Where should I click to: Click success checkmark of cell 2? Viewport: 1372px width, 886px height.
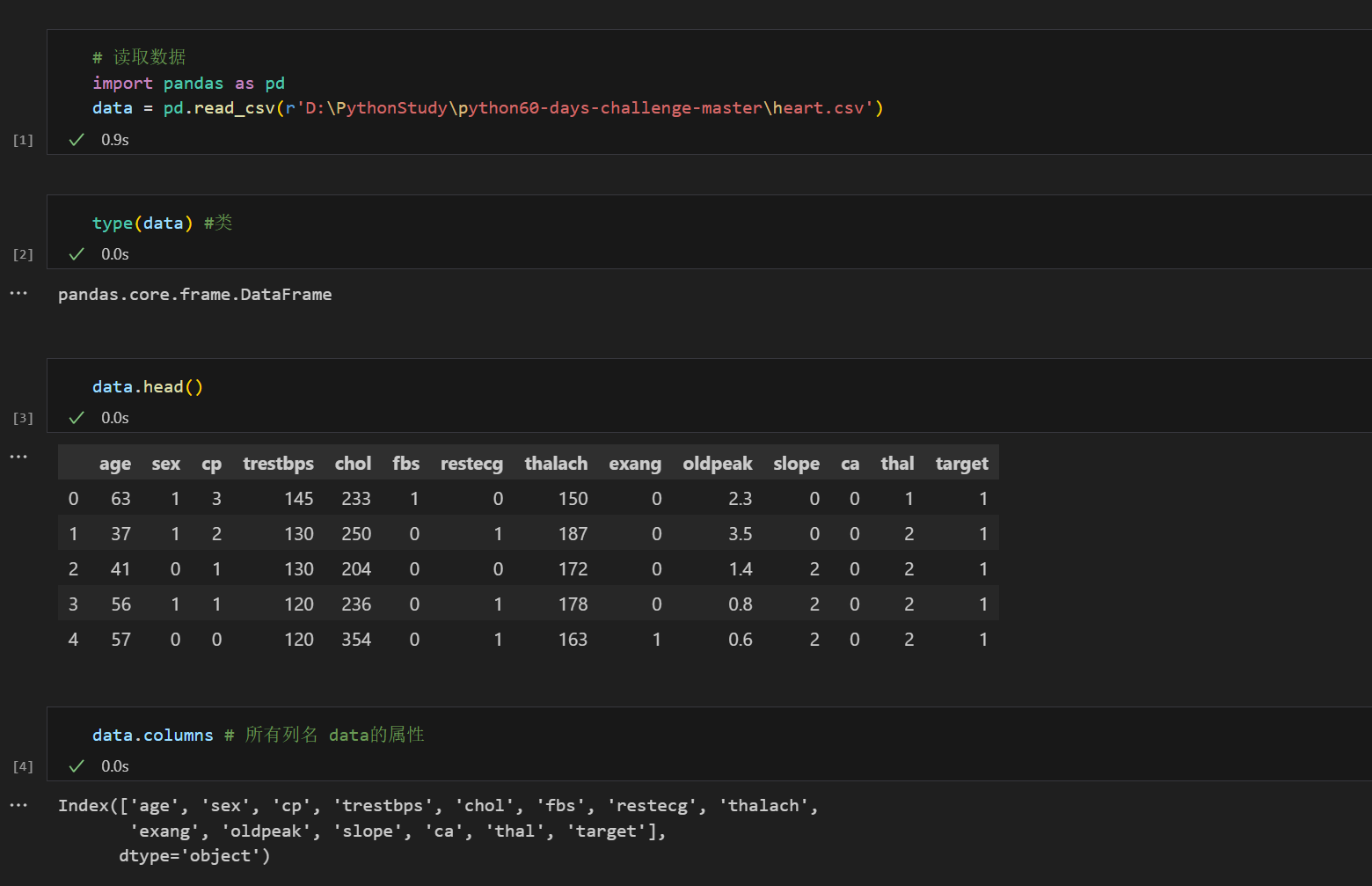(x=77, y=253)
